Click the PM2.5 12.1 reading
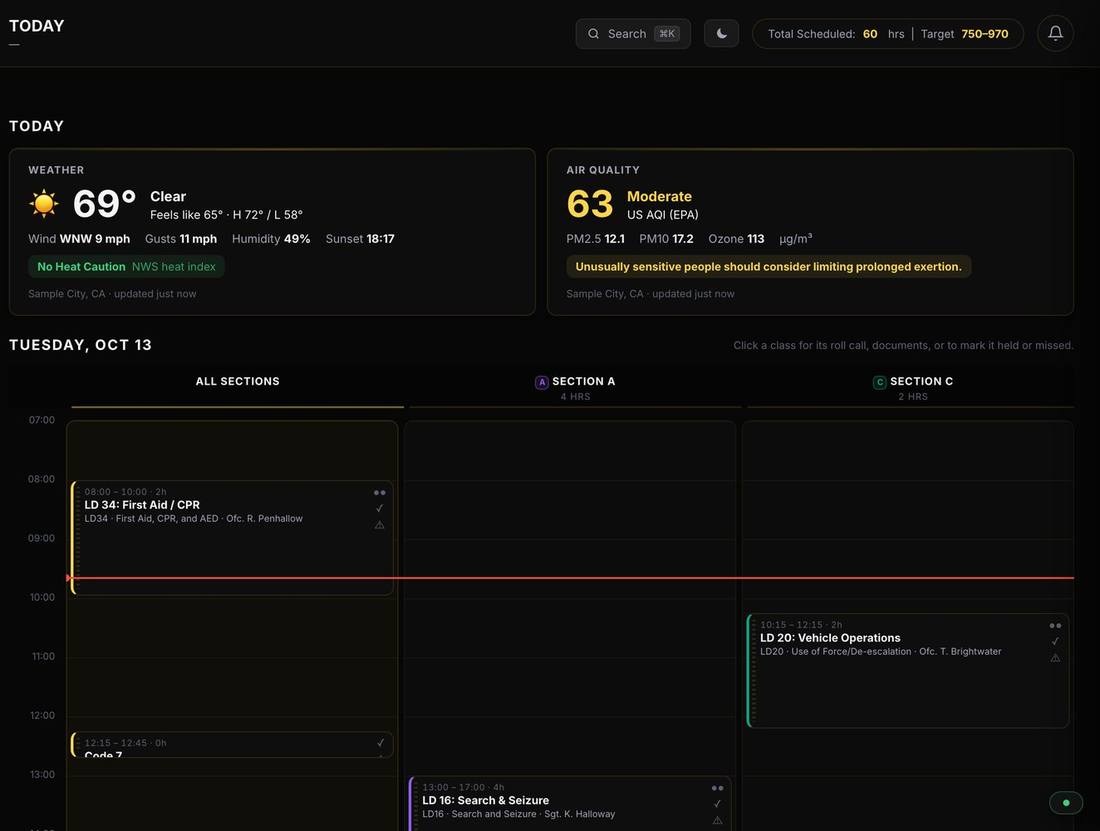The image size is (1100, 831). (x=596, y=238)
